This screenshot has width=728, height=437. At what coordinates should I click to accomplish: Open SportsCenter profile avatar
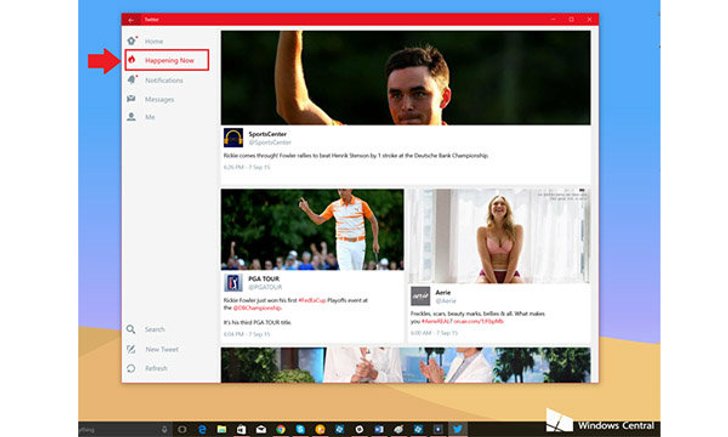tap(233, 138)
